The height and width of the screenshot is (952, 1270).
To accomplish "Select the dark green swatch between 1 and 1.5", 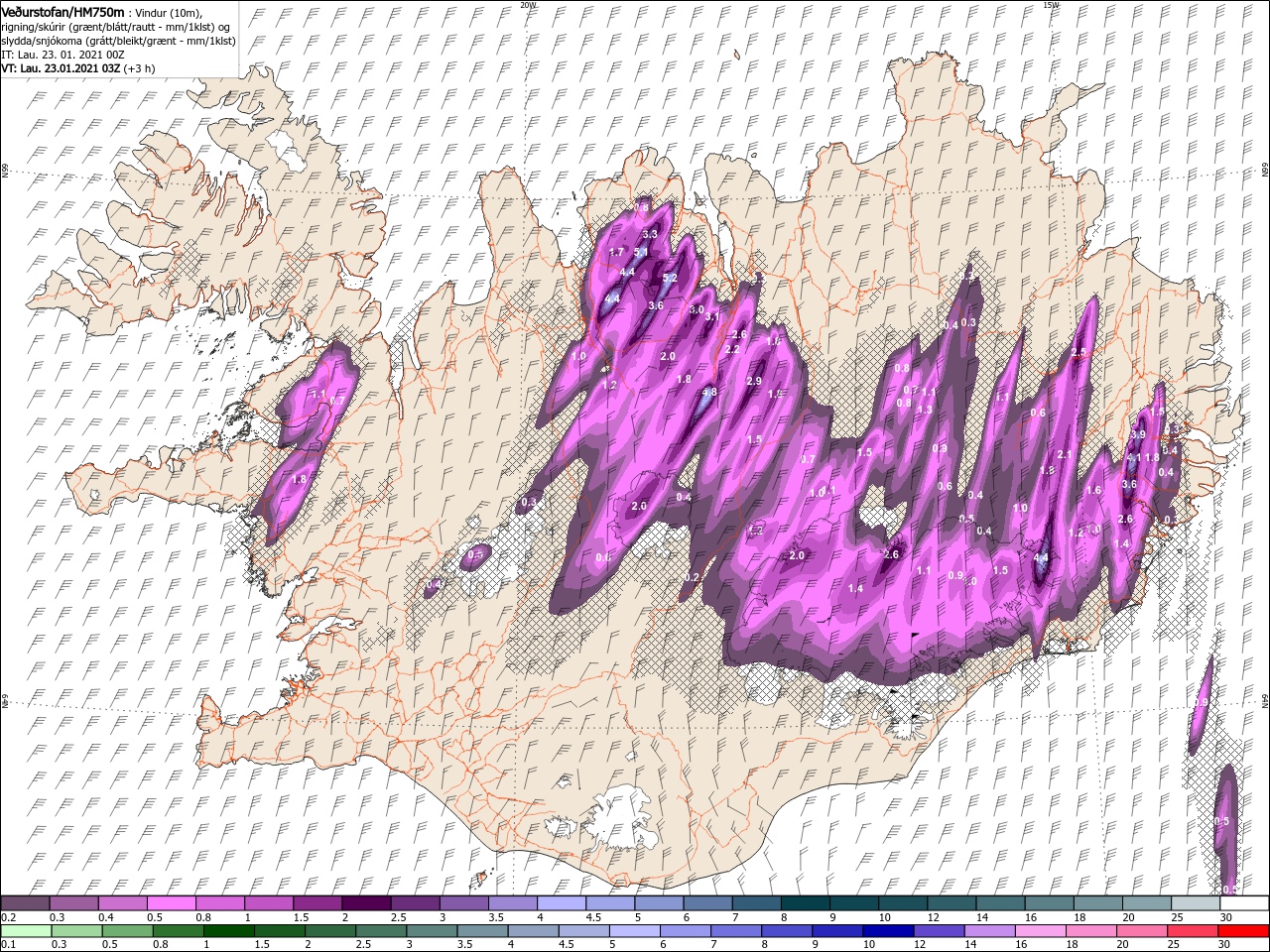I will pos(228,931).
